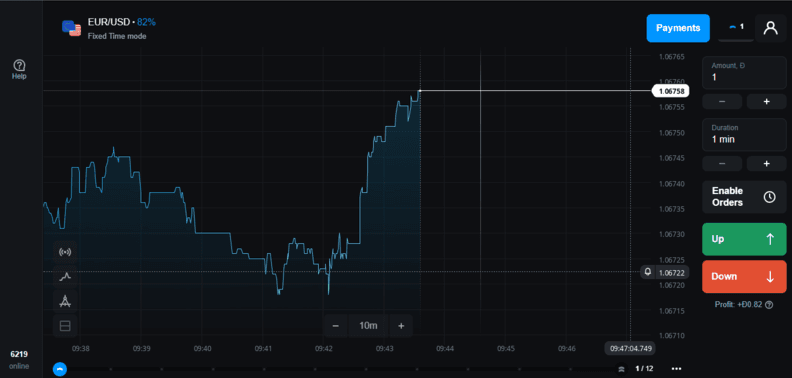Screen dimensions: 792x378
Task: Open the Duration 1 min field
Action: pyautogui.click(x=744, y=134)
